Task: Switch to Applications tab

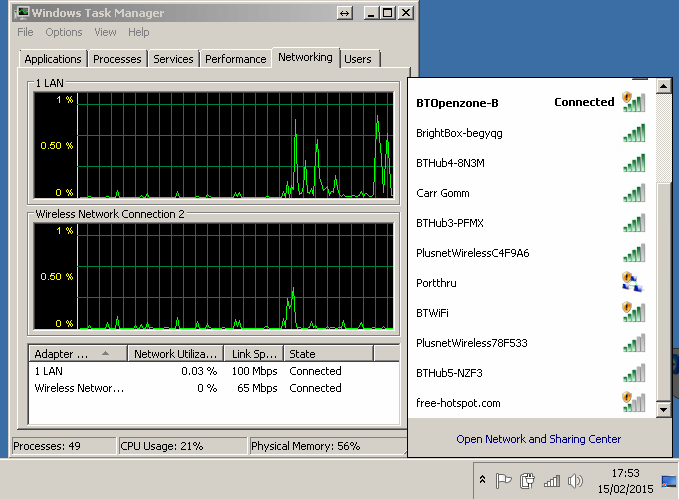Action: [53, 59]
